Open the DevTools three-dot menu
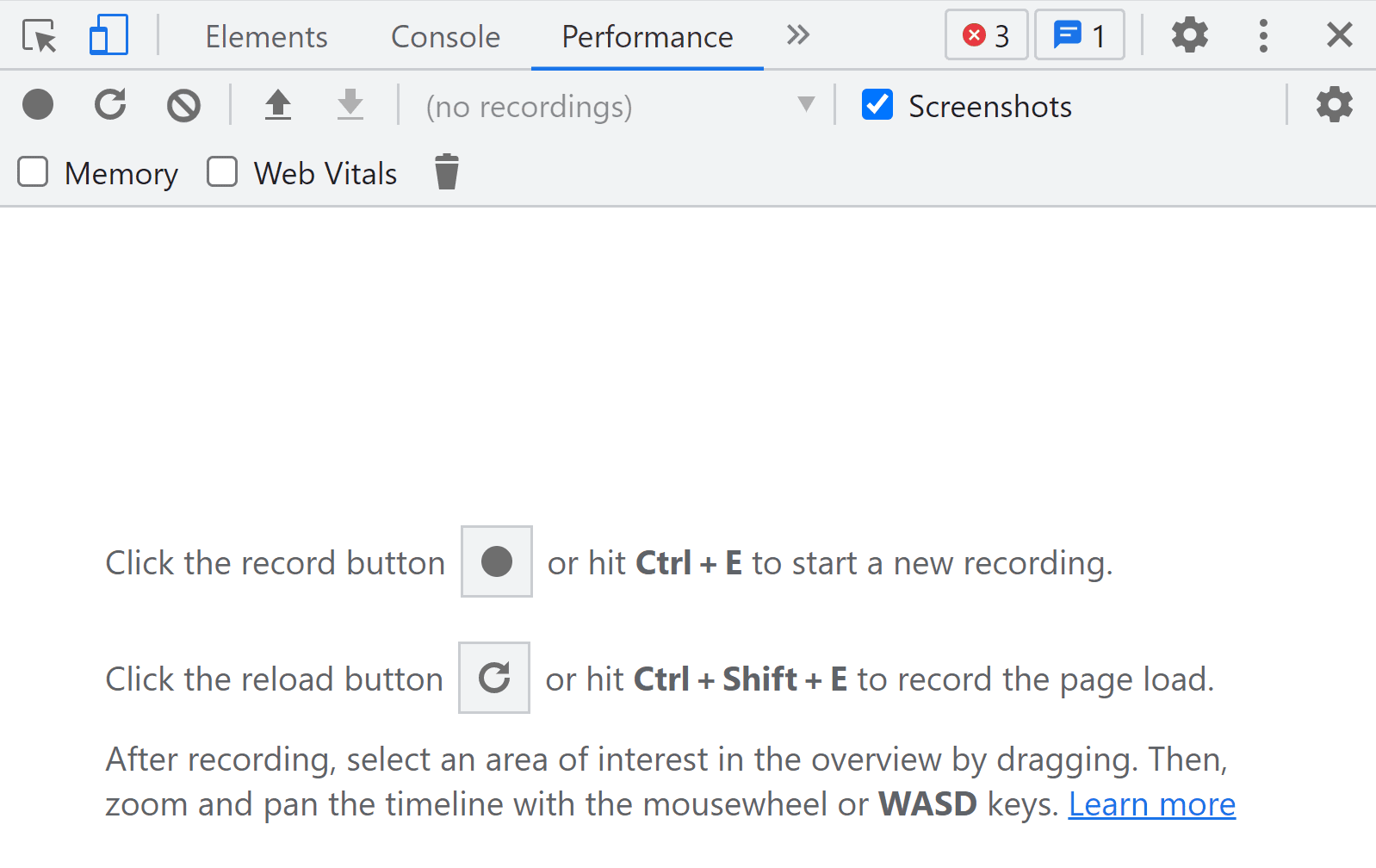The height and width of the screenshot is (868, 1376). (x=1262, y=35)
